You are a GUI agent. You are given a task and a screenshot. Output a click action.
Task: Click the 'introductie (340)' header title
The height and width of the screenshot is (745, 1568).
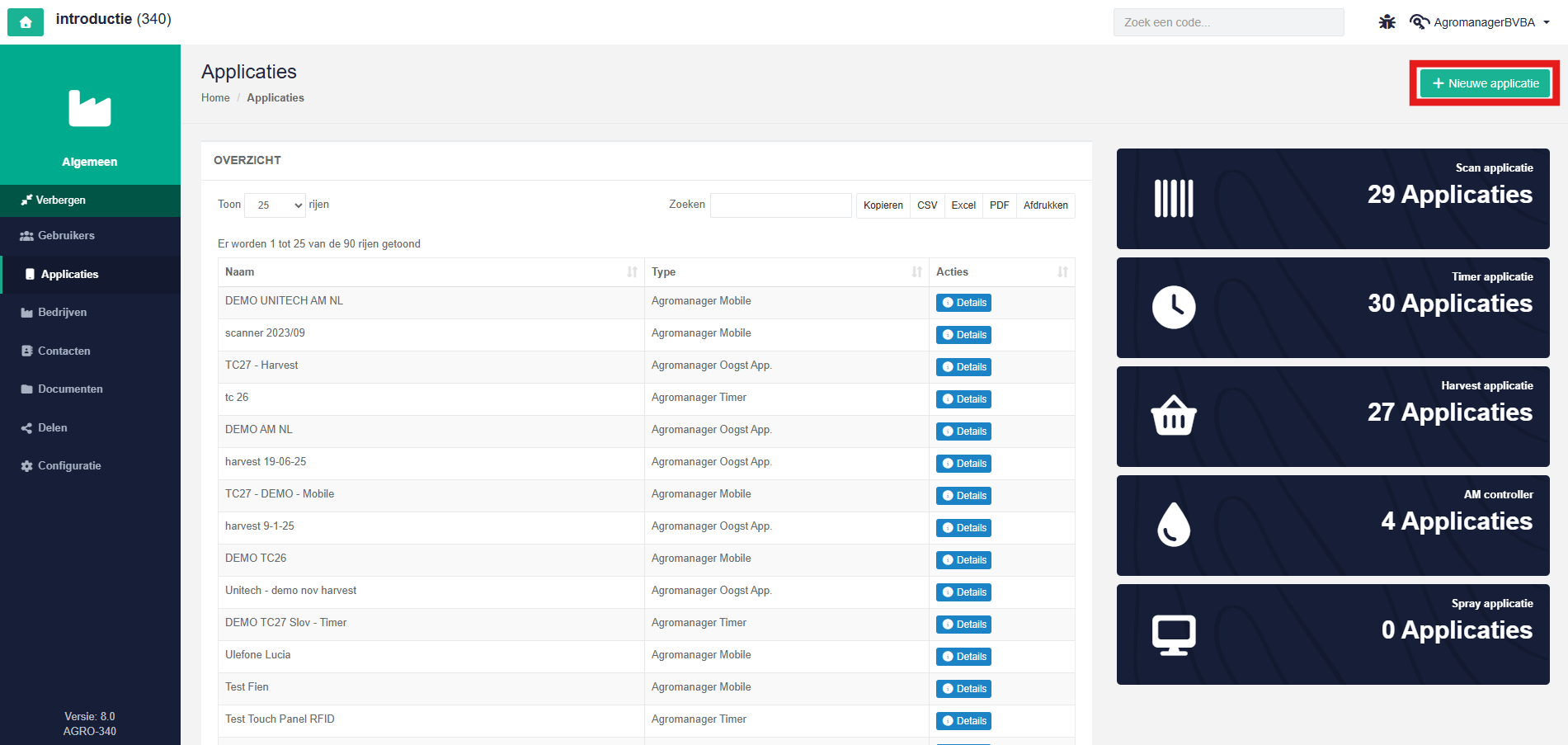pos(114,19)
